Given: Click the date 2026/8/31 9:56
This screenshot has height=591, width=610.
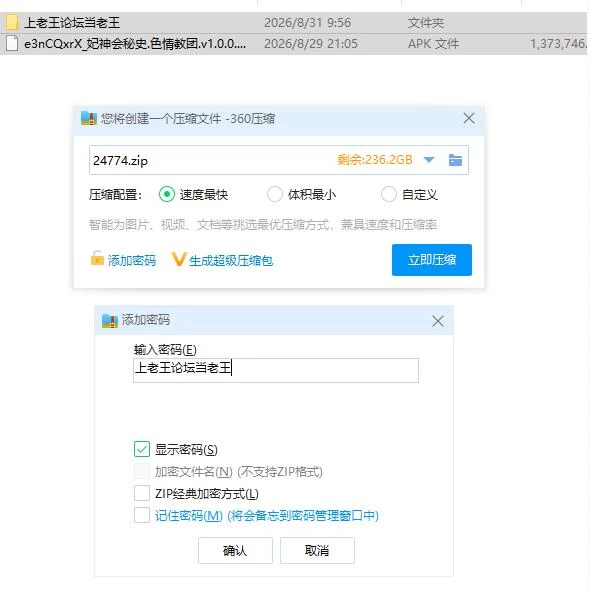Looking at the screenshot, I should point(307,23).
